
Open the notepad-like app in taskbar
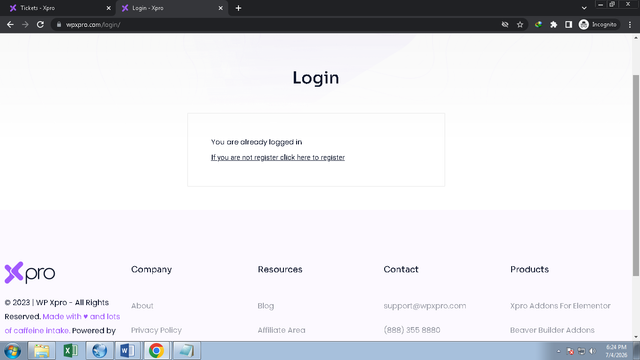point(186,351)
